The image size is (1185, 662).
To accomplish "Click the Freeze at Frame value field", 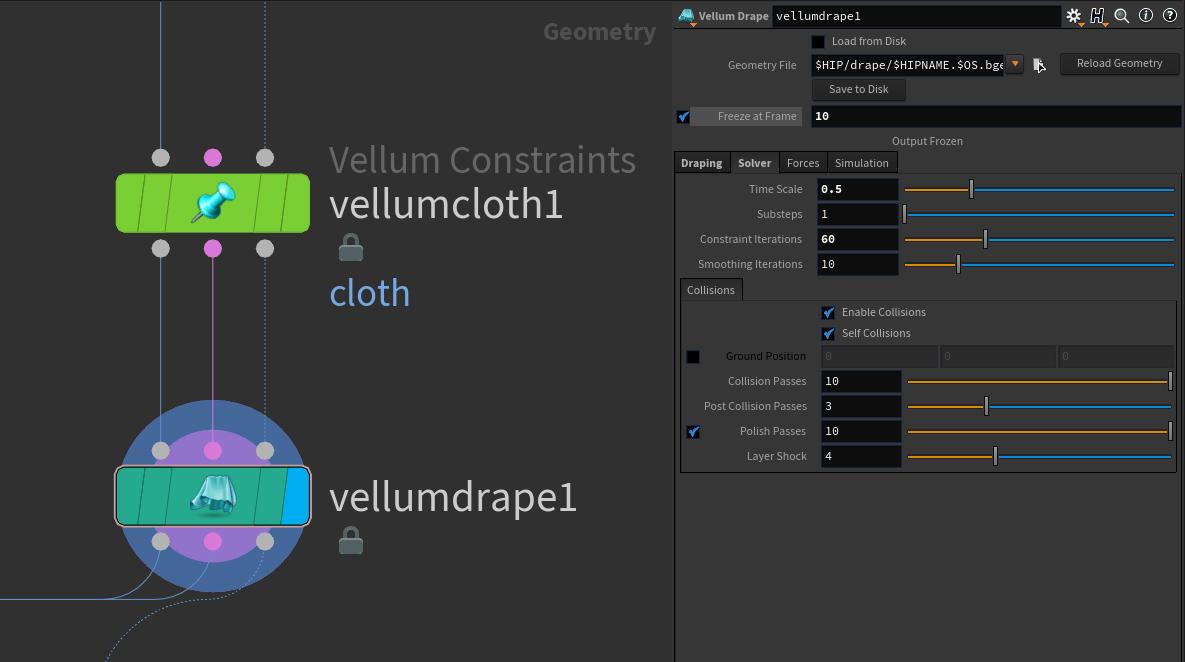I will pyautogui.click(x=995, y=116).
